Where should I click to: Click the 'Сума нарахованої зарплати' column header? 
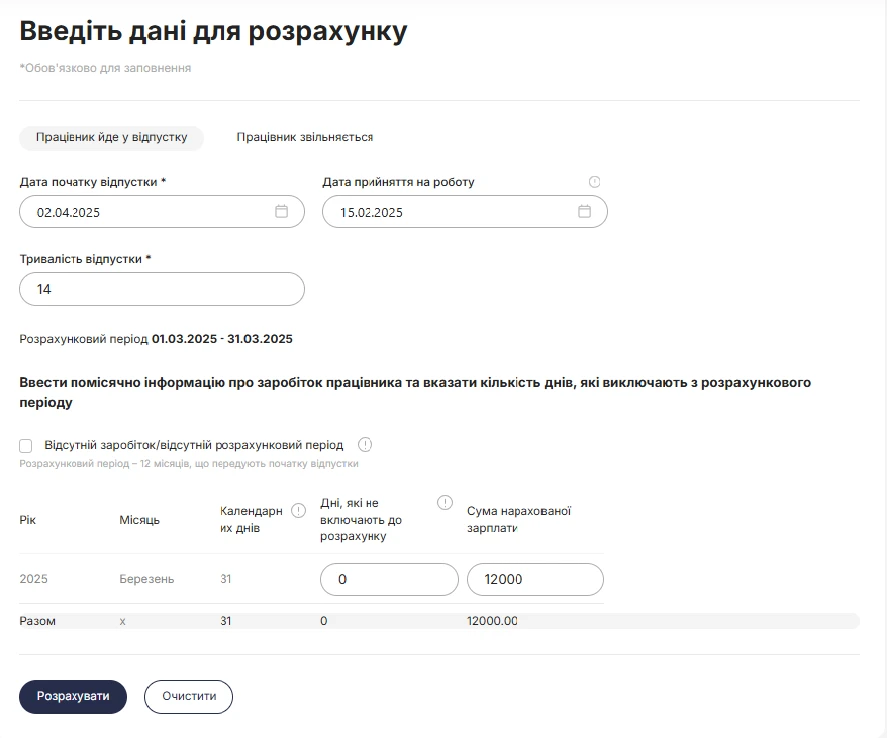[519, 519]
